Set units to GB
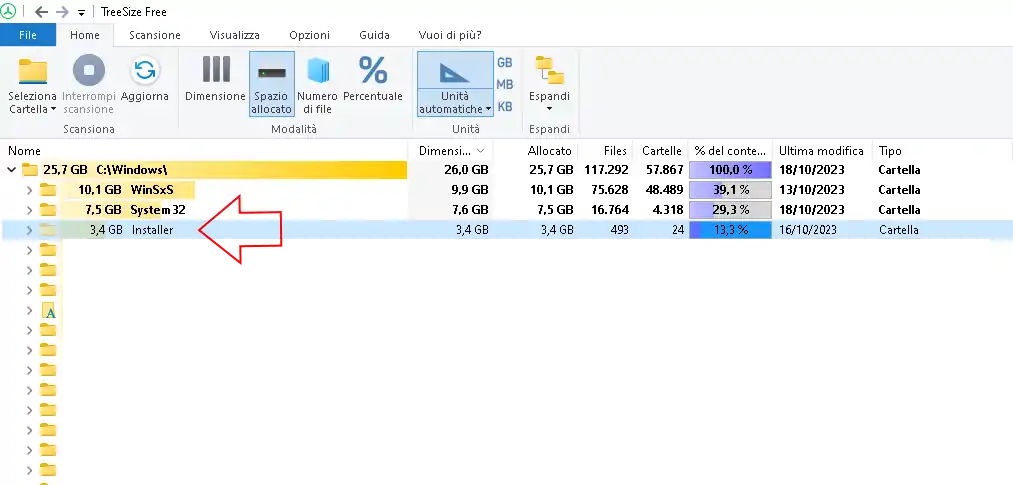The image size is (1013, 485). 505,63
